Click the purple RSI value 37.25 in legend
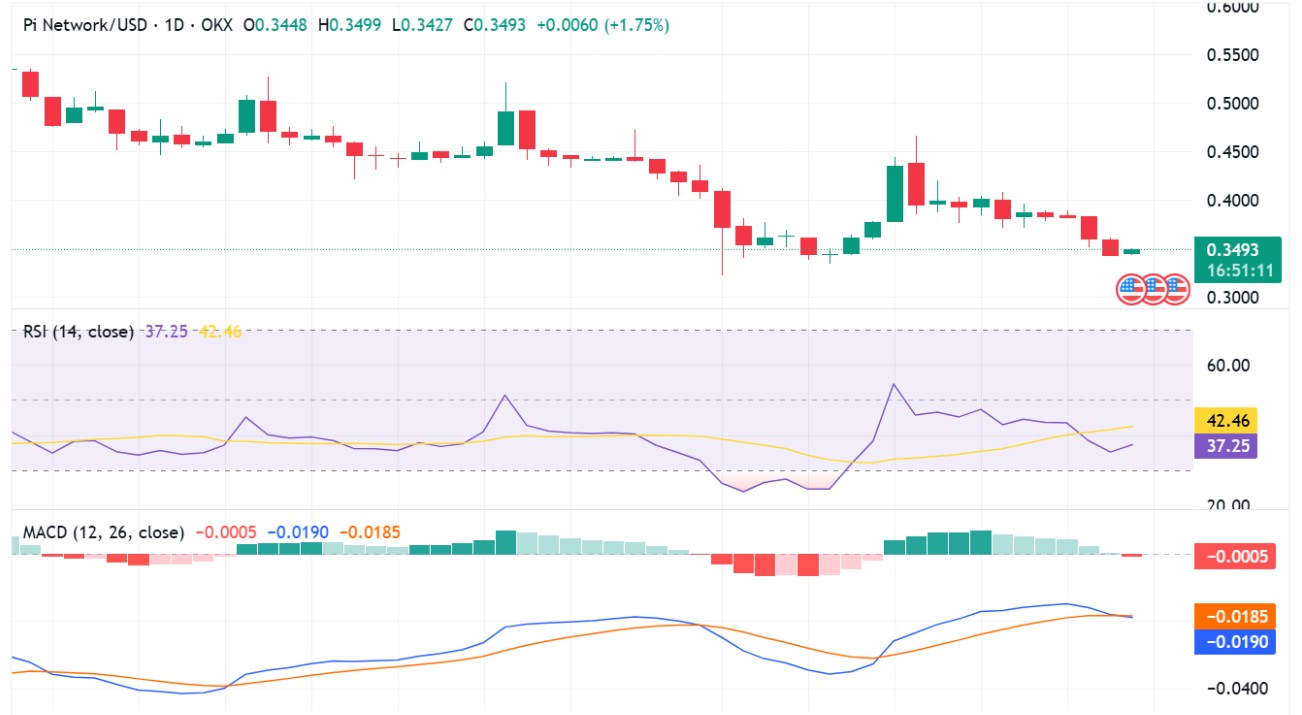This screenshot has width=1302, height=715. click(x=166, y=331)
